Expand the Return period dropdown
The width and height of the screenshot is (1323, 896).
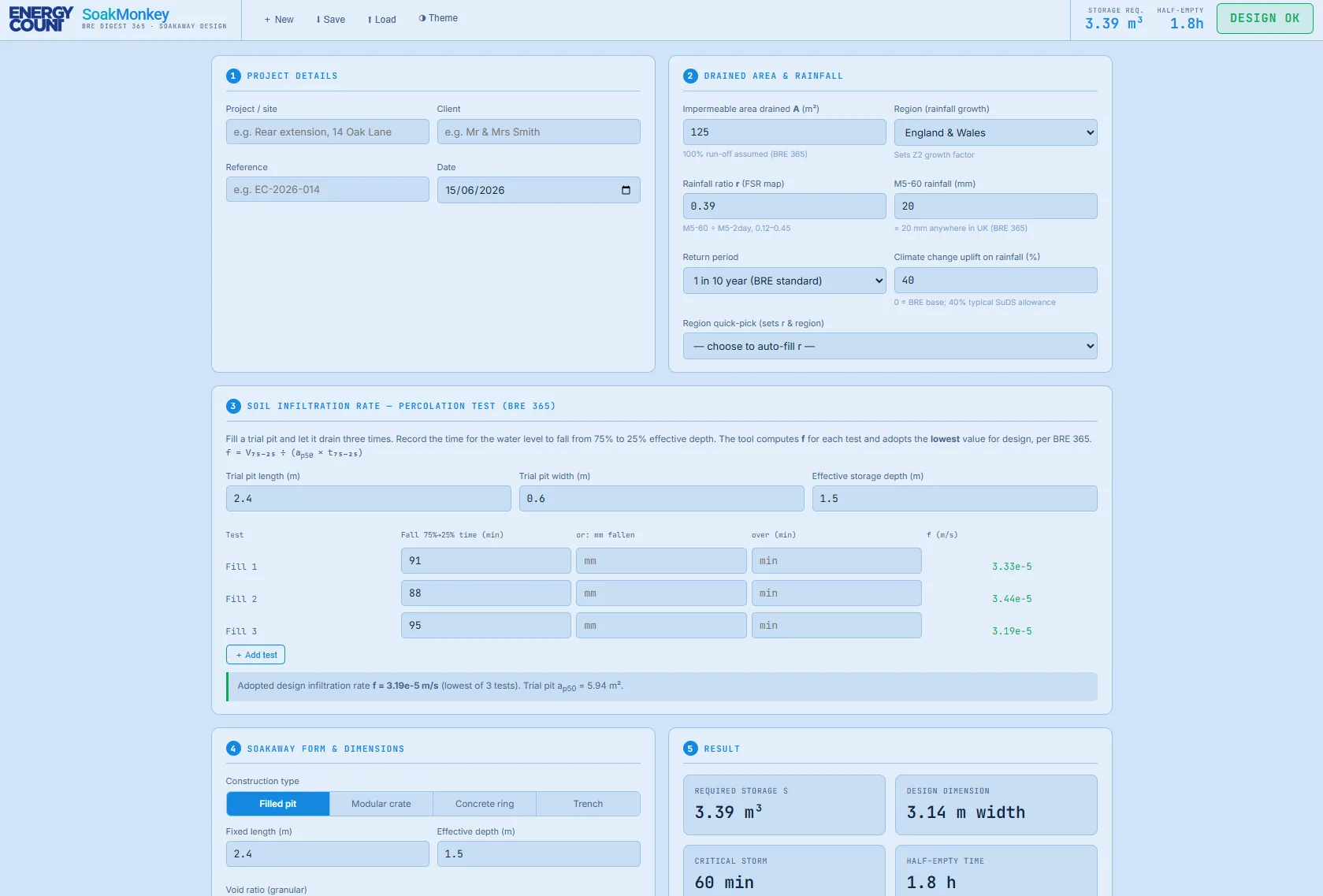click(784, 281)
